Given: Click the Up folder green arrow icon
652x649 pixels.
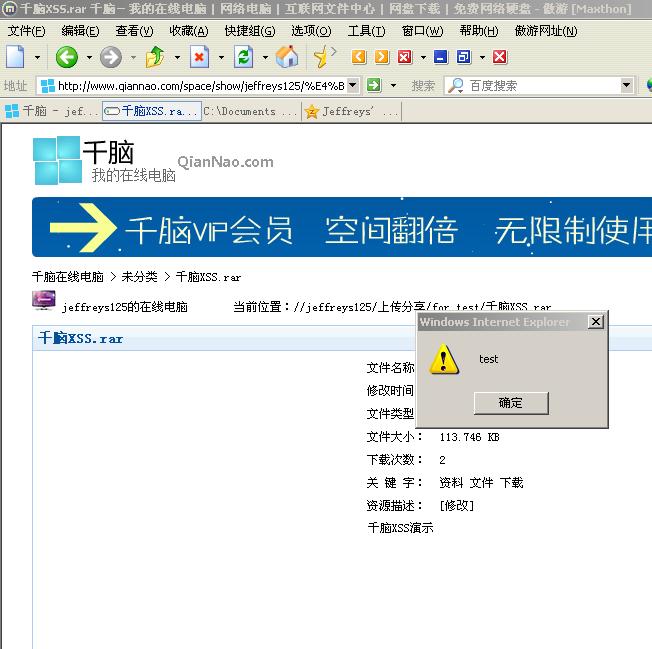Looking at the screenshot, I should tap(155, 57).
